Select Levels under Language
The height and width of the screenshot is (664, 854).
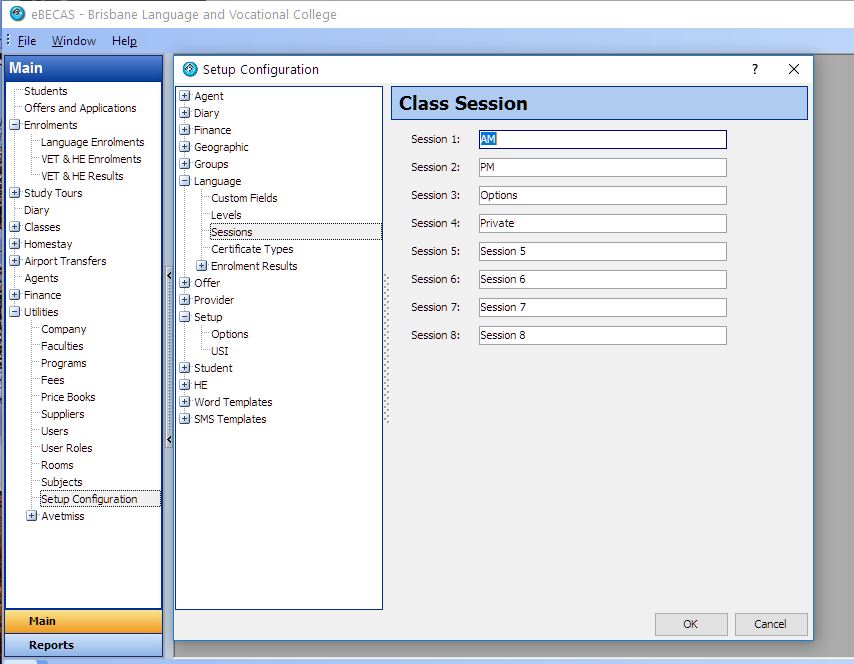coord(226,215)
